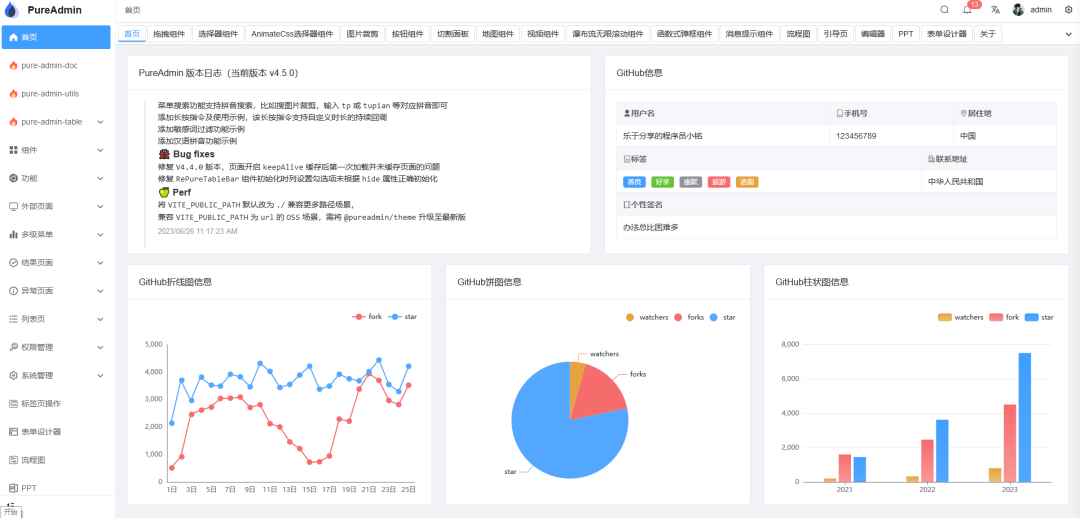Open 表单设计器 in the sidebar menu
This screenshot has height=518, width=1080.
tap(56, 432)
